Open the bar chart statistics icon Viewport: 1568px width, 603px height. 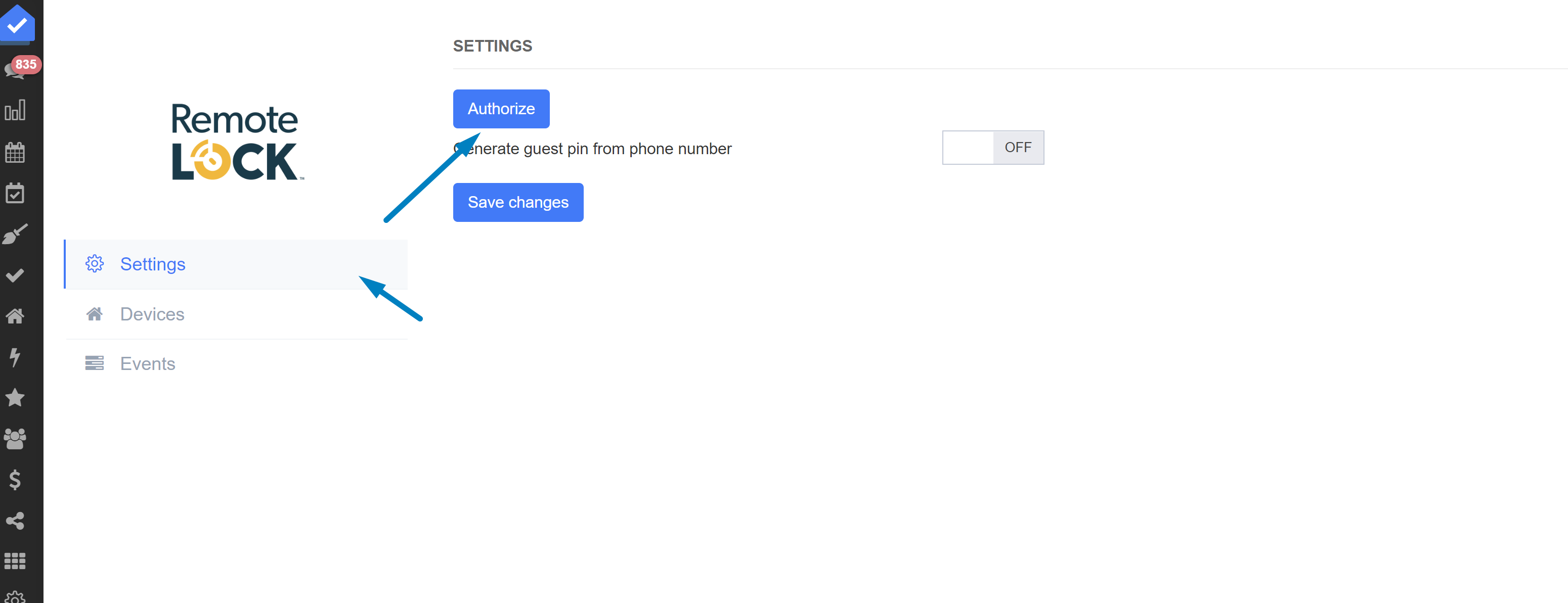click(15, 111)
